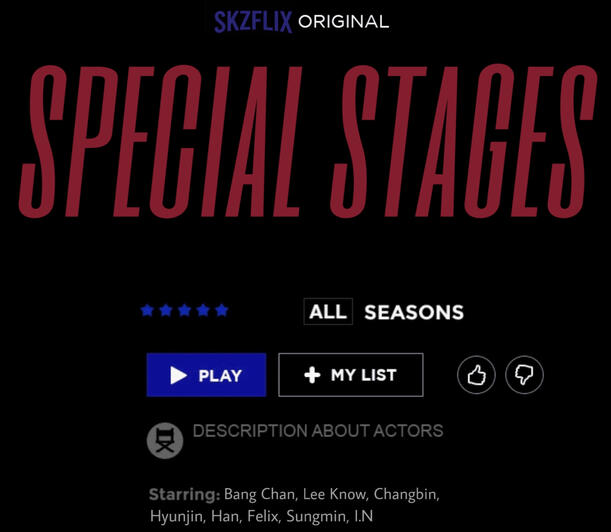This screenshot has height=532, width=611.
Task: Select the ALL seasons box
Action: point(328,312)
